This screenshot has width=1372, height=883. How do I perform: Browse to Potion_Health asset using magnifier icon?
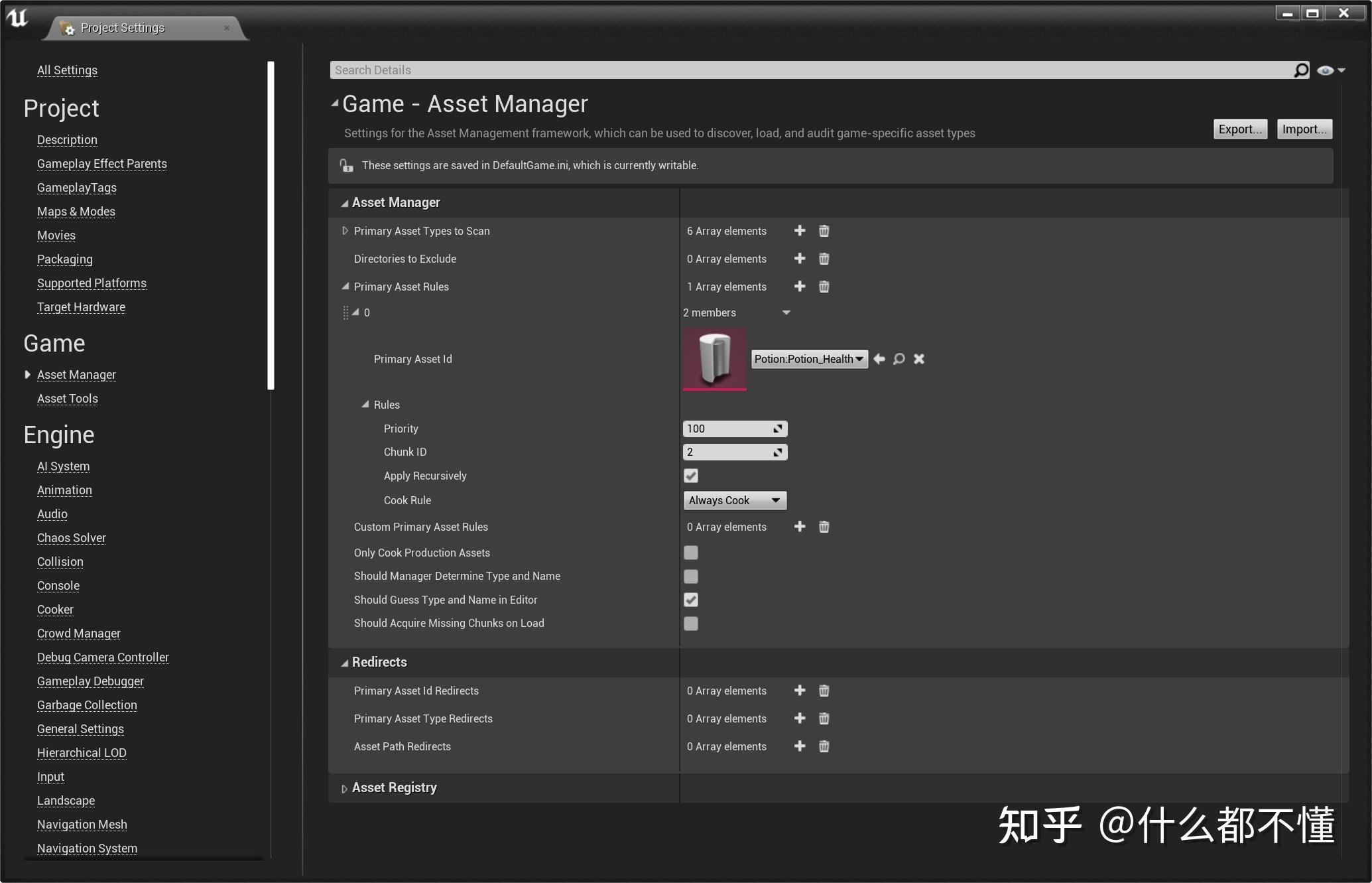(899, 359)
